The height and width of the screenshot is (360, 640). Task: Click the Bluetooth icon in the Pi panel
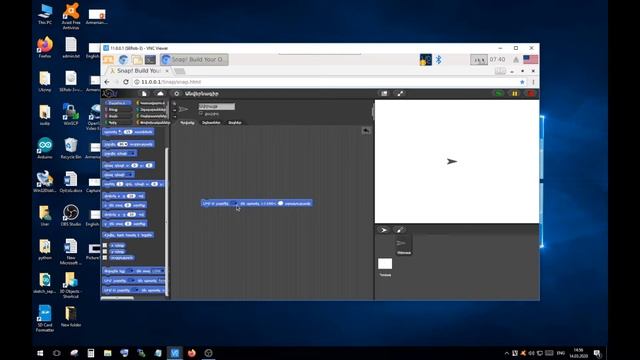(438, 60)
